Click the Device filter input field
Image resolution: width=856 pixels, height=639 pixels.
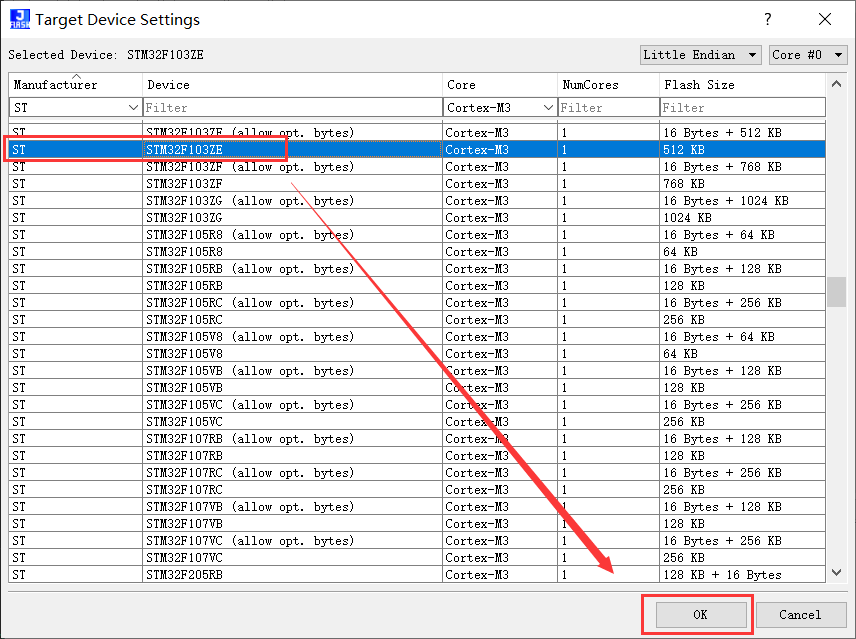(x=293, y=108)
